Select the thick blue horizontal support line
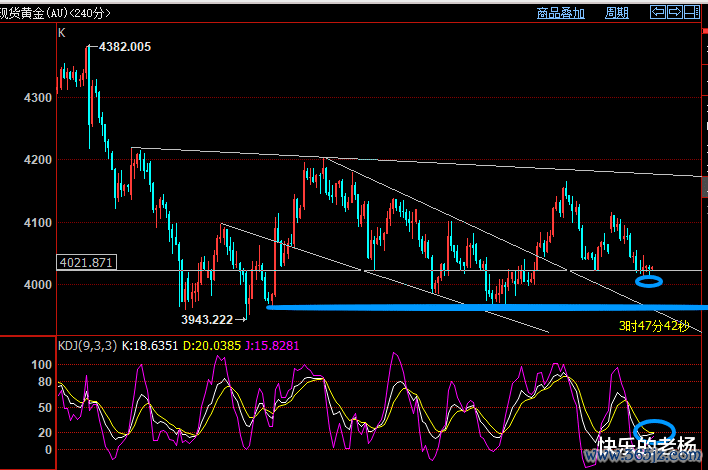 click(487, 307)
